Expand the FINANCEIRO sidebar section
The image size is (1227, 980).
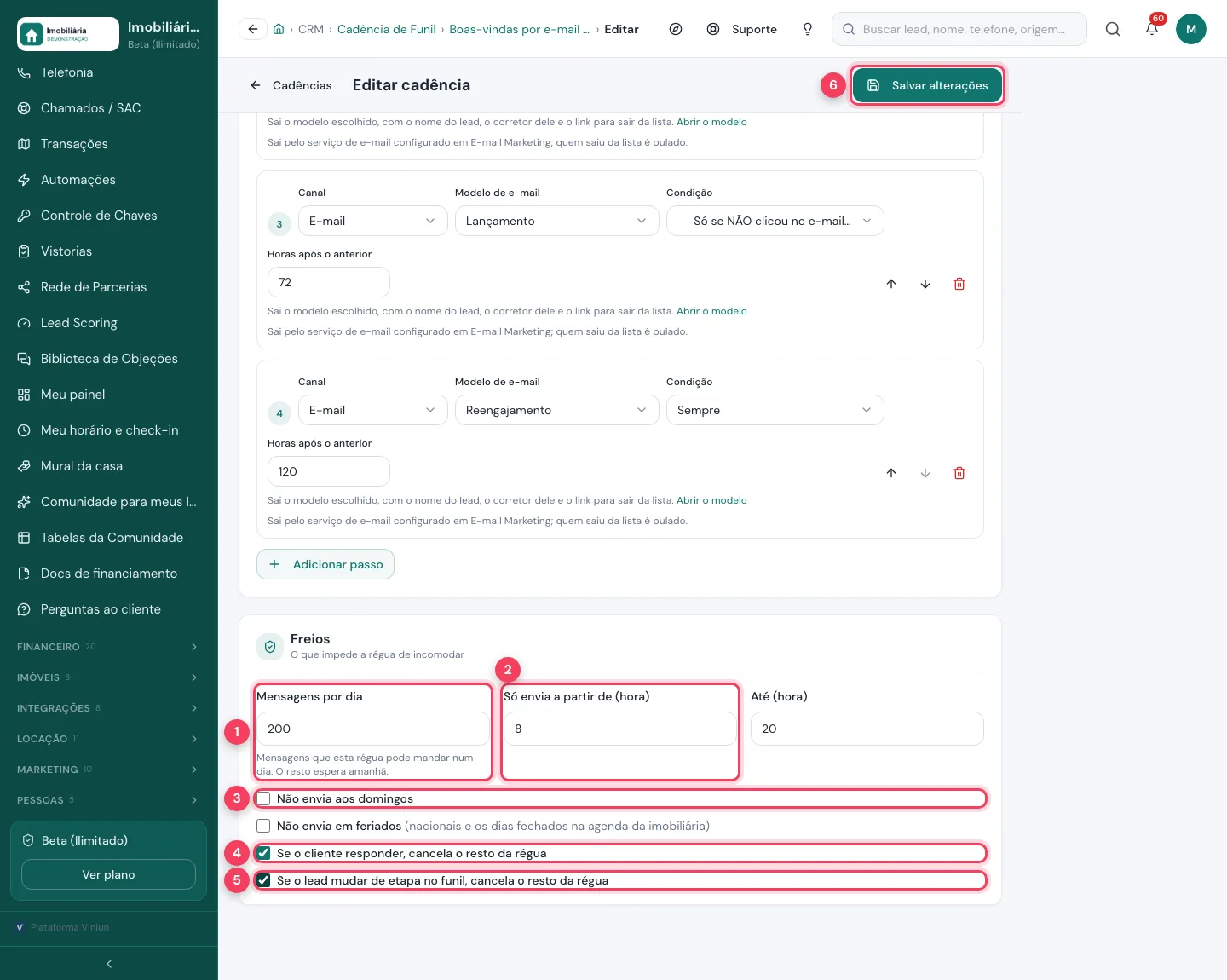pos(109,647)
